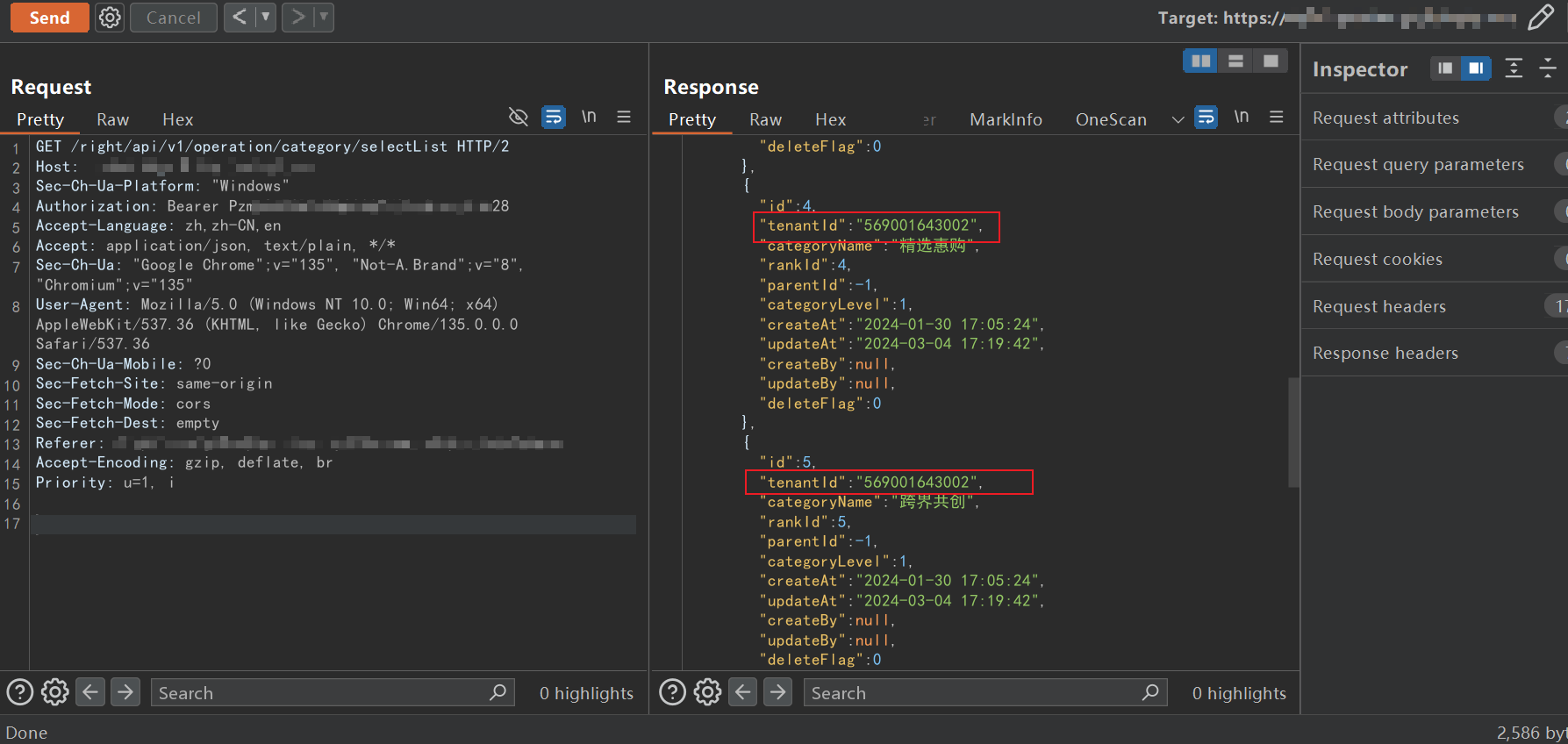Switch to combined single-pane layout view
This screenshot has width=1568, height=744.
(x=1271, y=61)
